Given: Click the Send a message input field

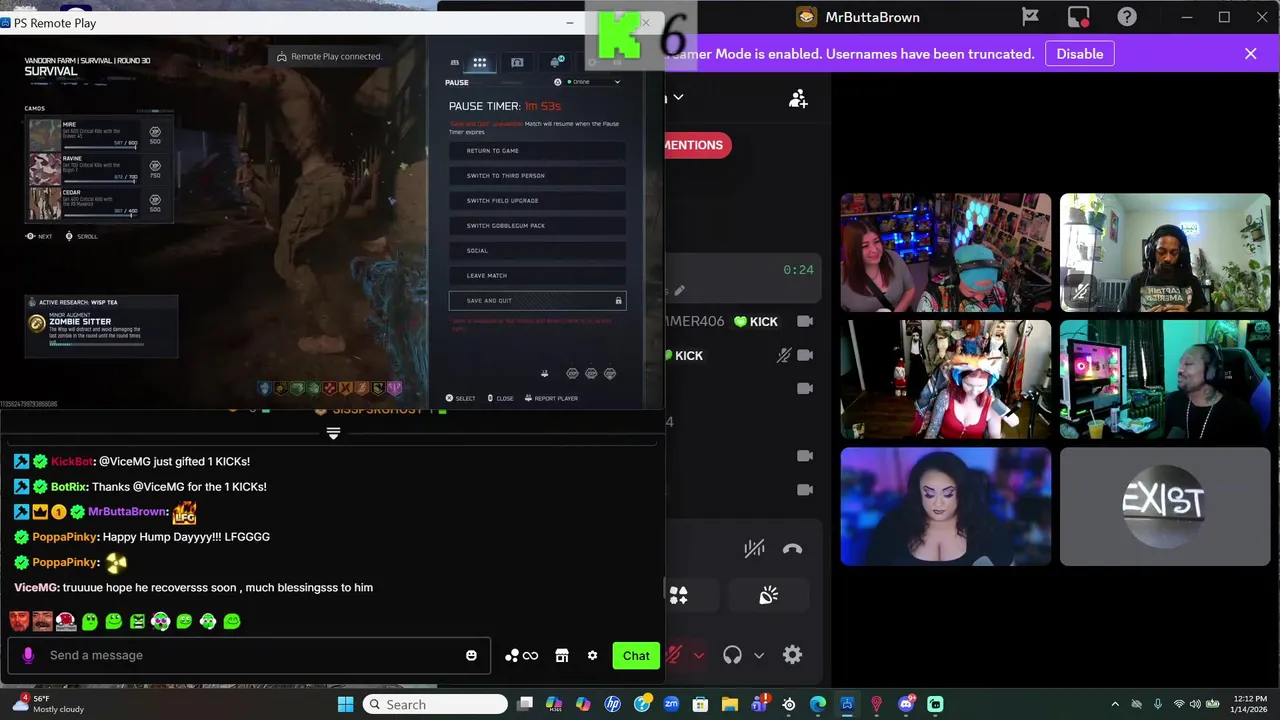Looking at the screenshot, I should pos(250,655).
